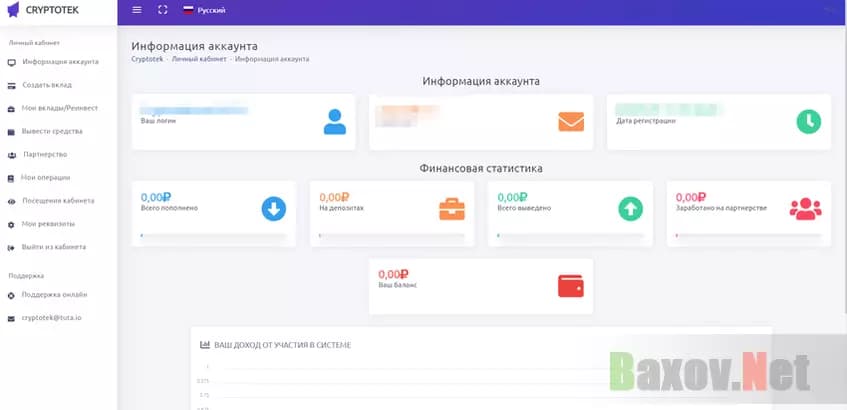Click the lifebuoy icon beside Поддержка онлайн

(11, 295)
